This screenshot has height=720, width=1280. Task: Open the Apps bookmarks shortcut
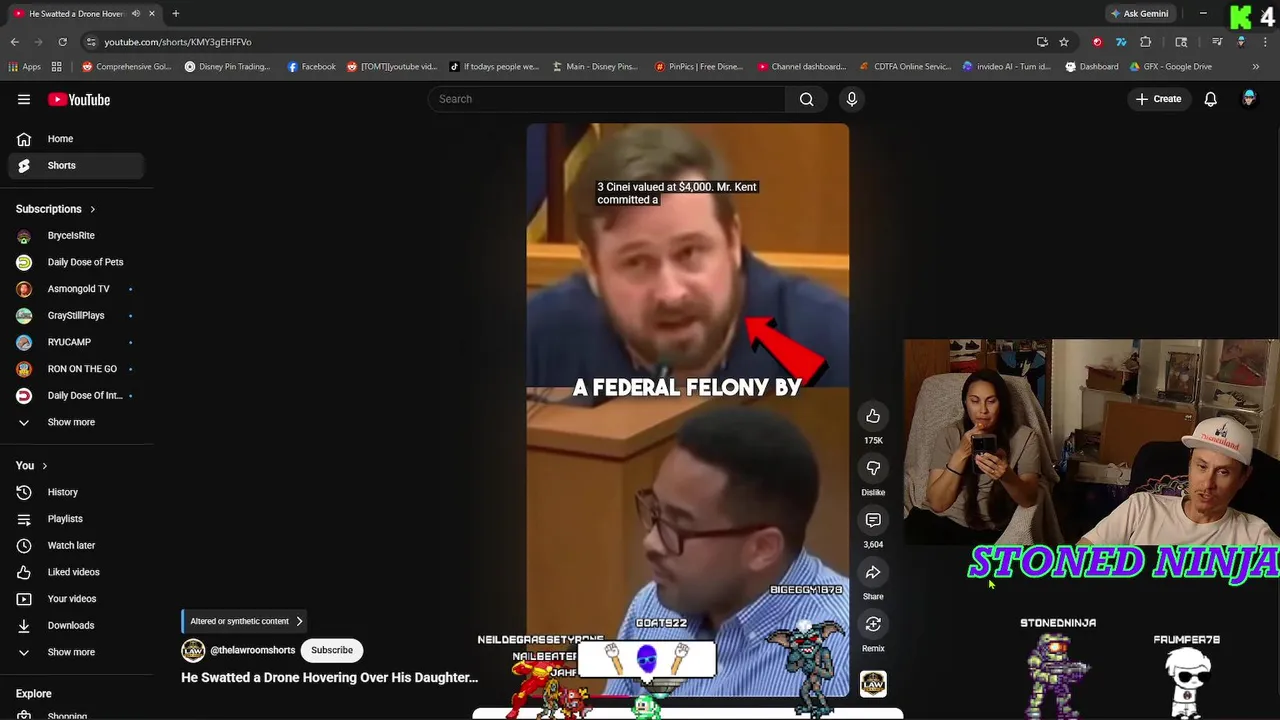point(24,67)
